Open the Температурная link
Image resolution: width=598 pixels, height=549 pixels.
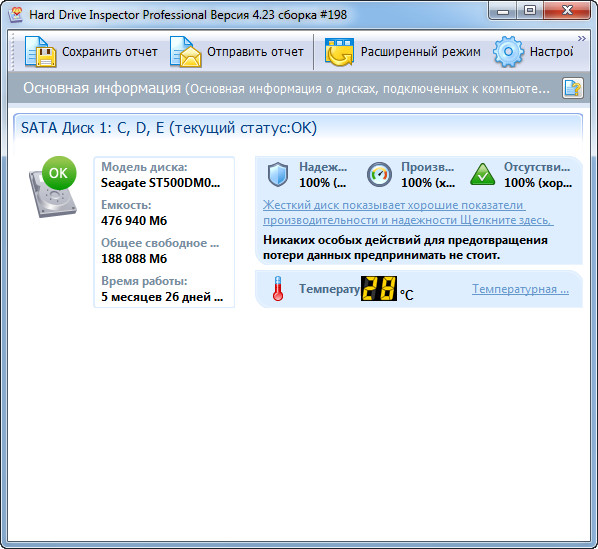[x=521, y=289]
